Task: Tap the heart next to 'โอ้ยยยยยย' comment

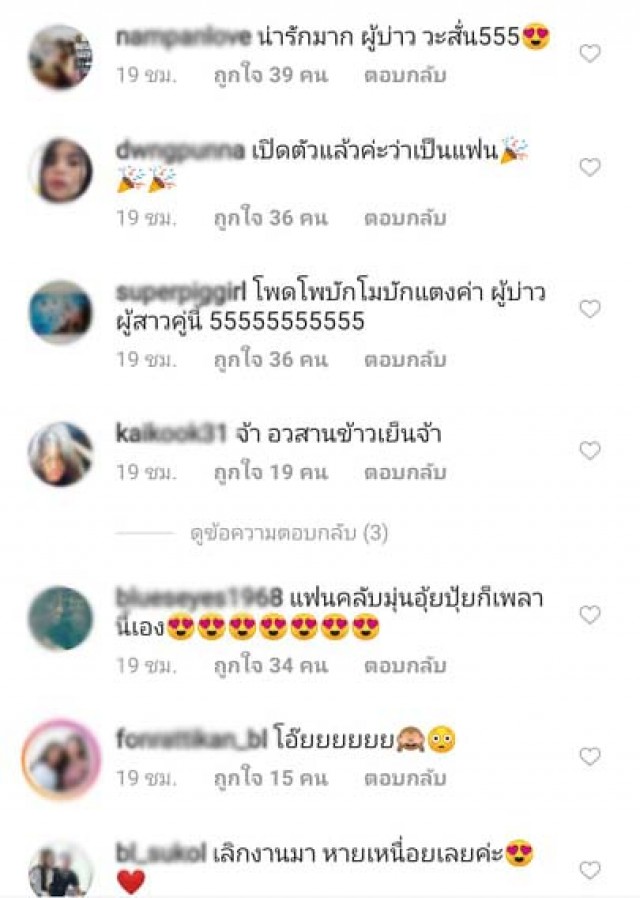Action: click(590, 757)
